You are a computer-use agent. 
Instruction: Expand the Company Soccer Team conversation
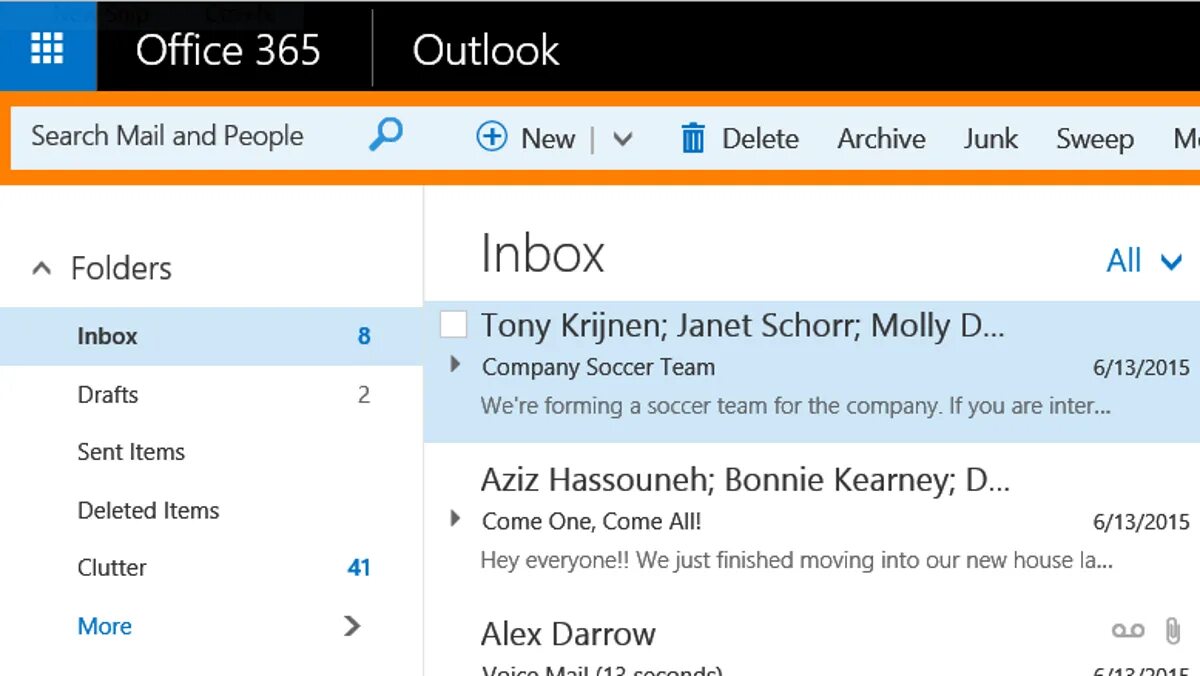[455, 365]
